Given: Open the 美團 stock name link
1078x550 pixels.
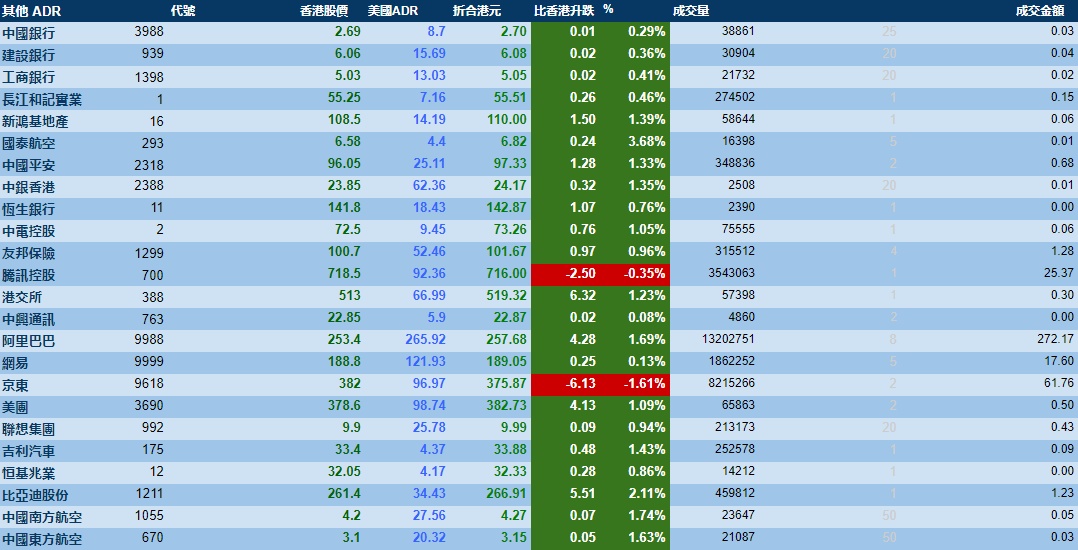Looking at the screenshot, I should (x=16, y=407).
